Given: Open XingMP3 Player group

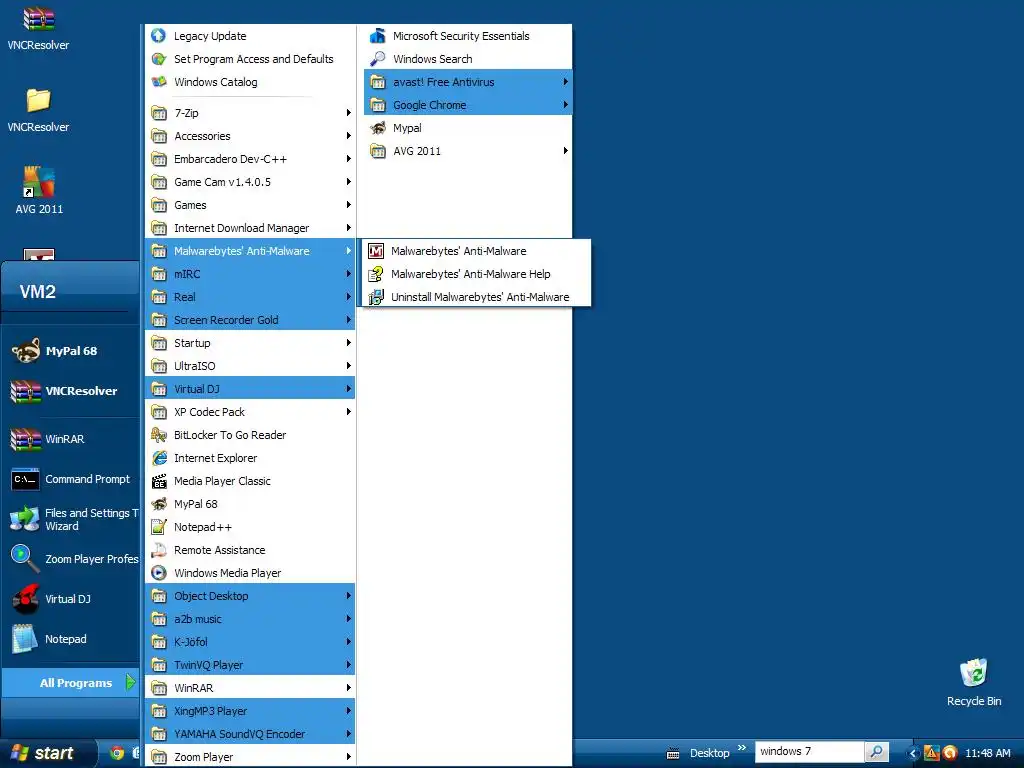Looking at the screenshot, I should 249,711.
